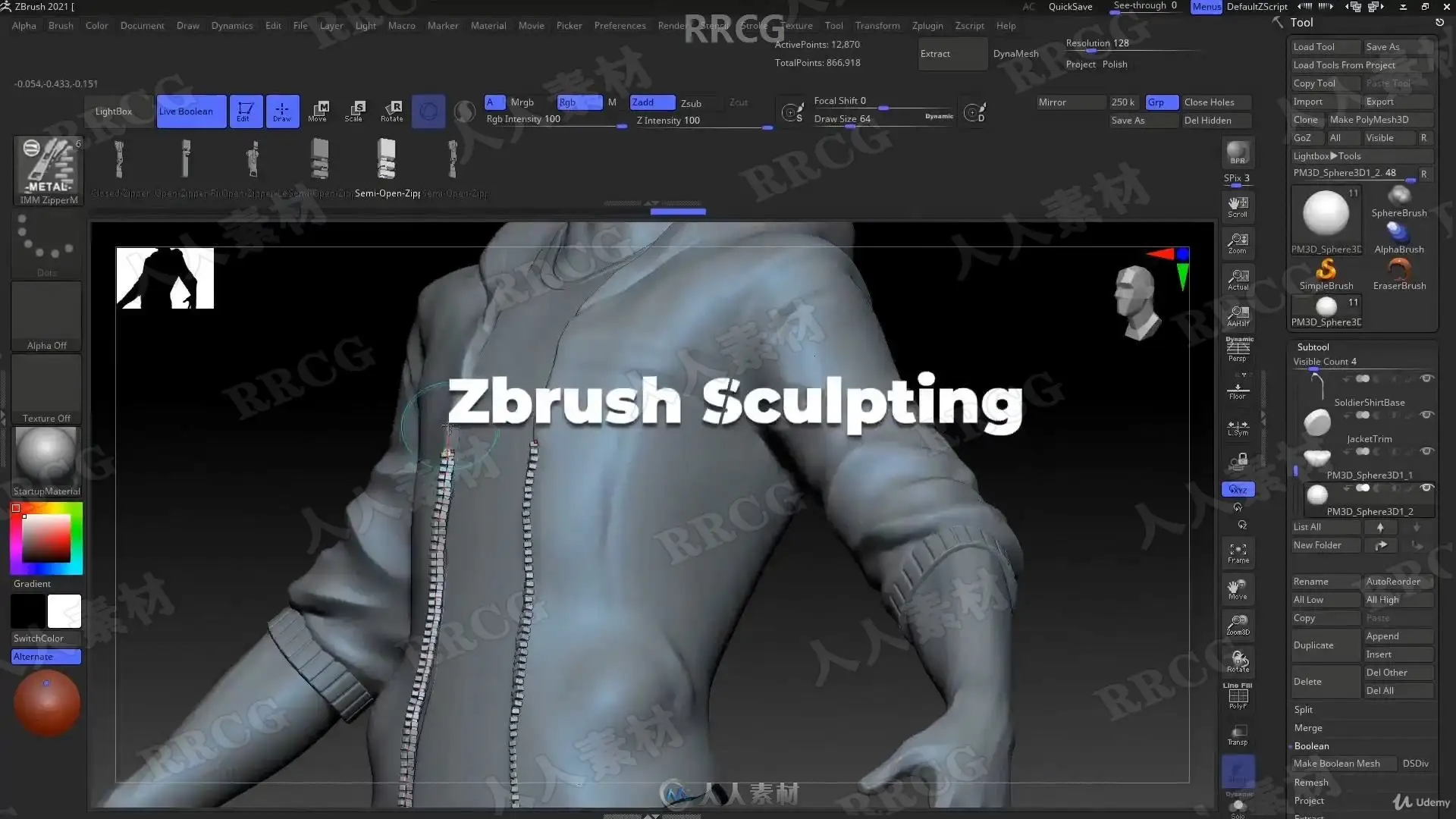This screenshot has height=819, width=1456.
Task: Collapse the Boolean section header
Action: (x=1311, y=745)
